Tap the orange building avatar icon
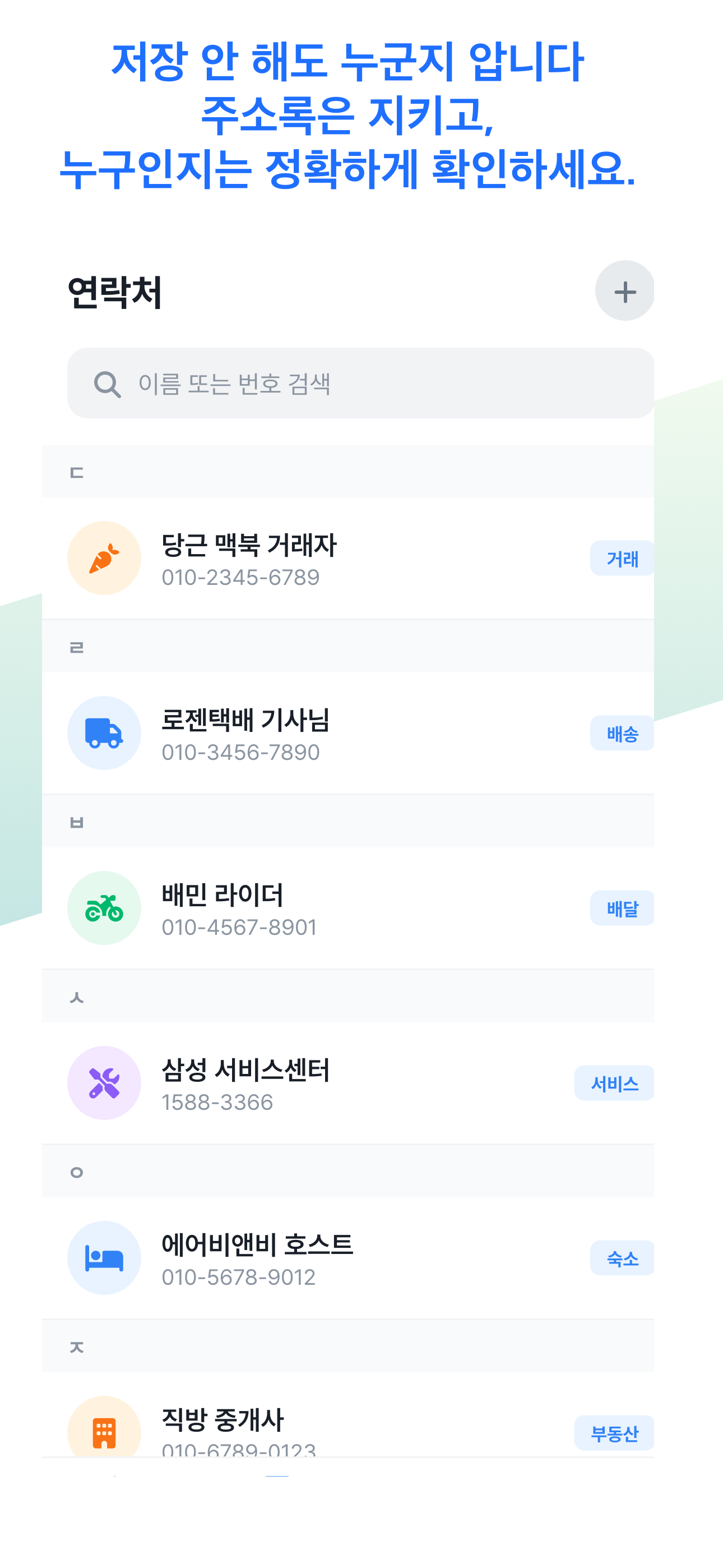Viewport: 723px width, 1568px height. click(104, 1427)
